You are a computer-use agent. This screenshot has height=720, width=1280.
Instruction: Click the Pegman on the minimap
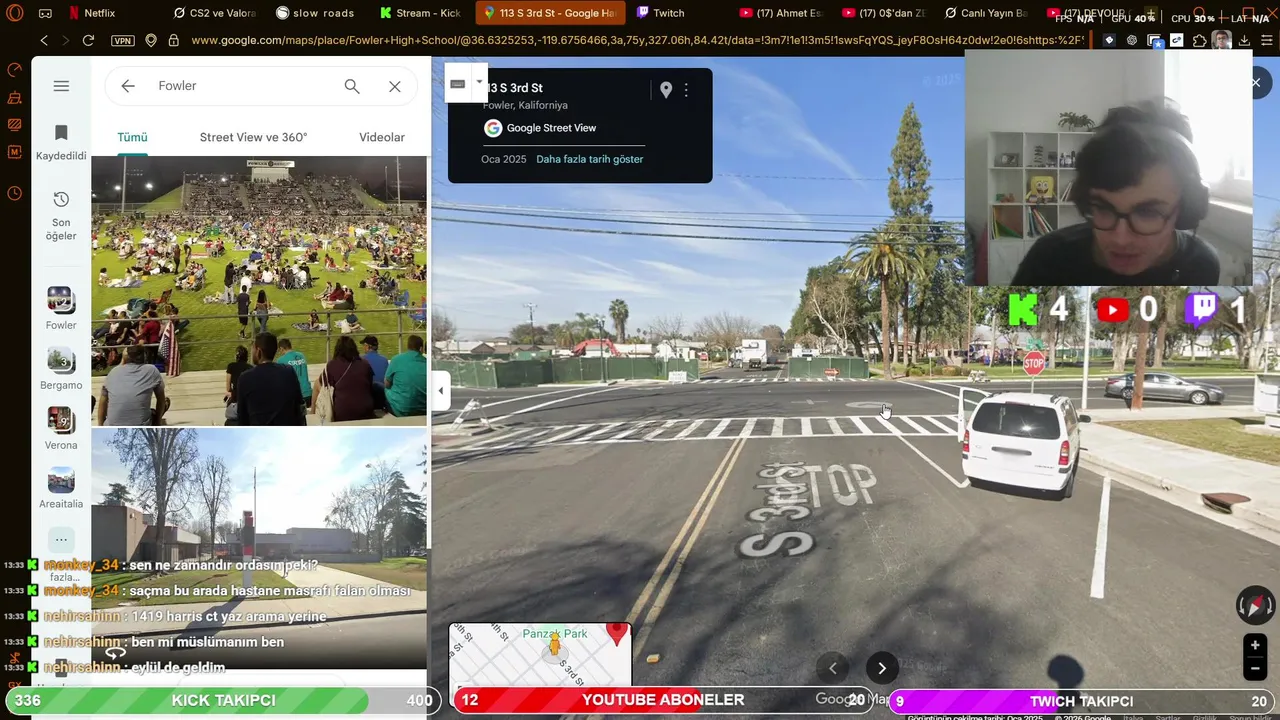click(555, 646)
